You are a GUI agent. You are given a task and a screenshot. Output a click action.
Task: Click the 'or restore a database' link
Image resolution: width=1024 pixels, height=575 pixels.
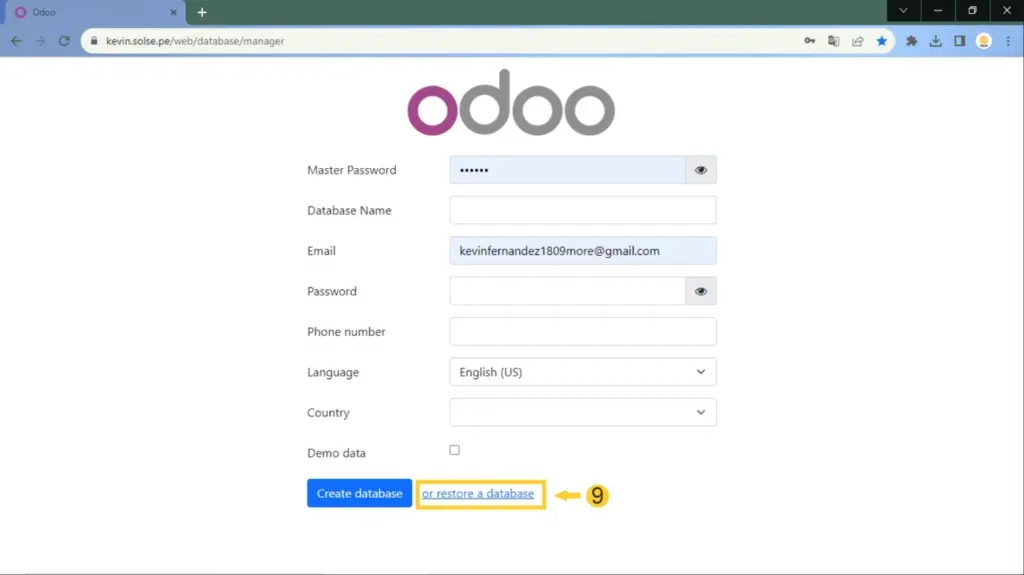coord(478,494)
